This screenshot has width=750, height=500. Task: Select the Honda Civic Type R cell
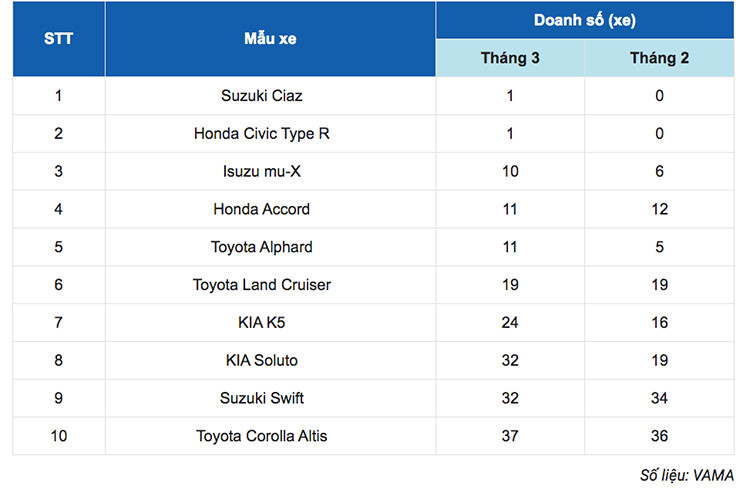[262, 134]
